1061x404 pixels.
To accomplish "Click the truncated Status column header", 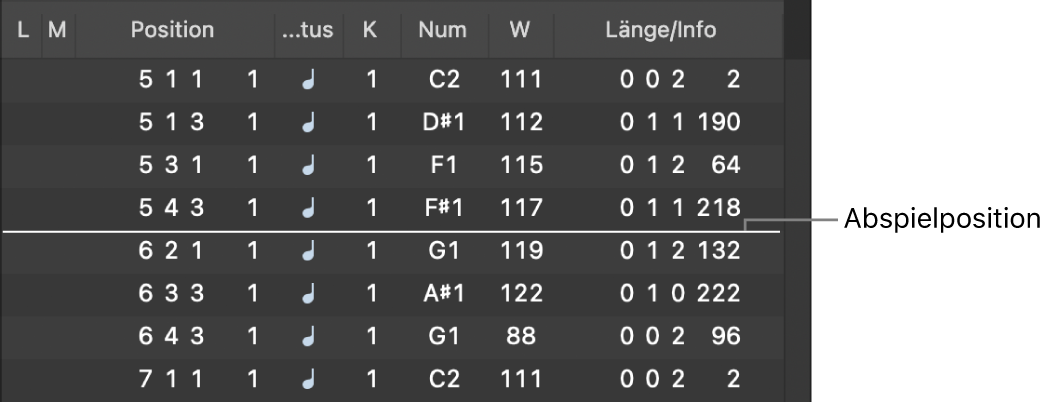I will (308, 30).
